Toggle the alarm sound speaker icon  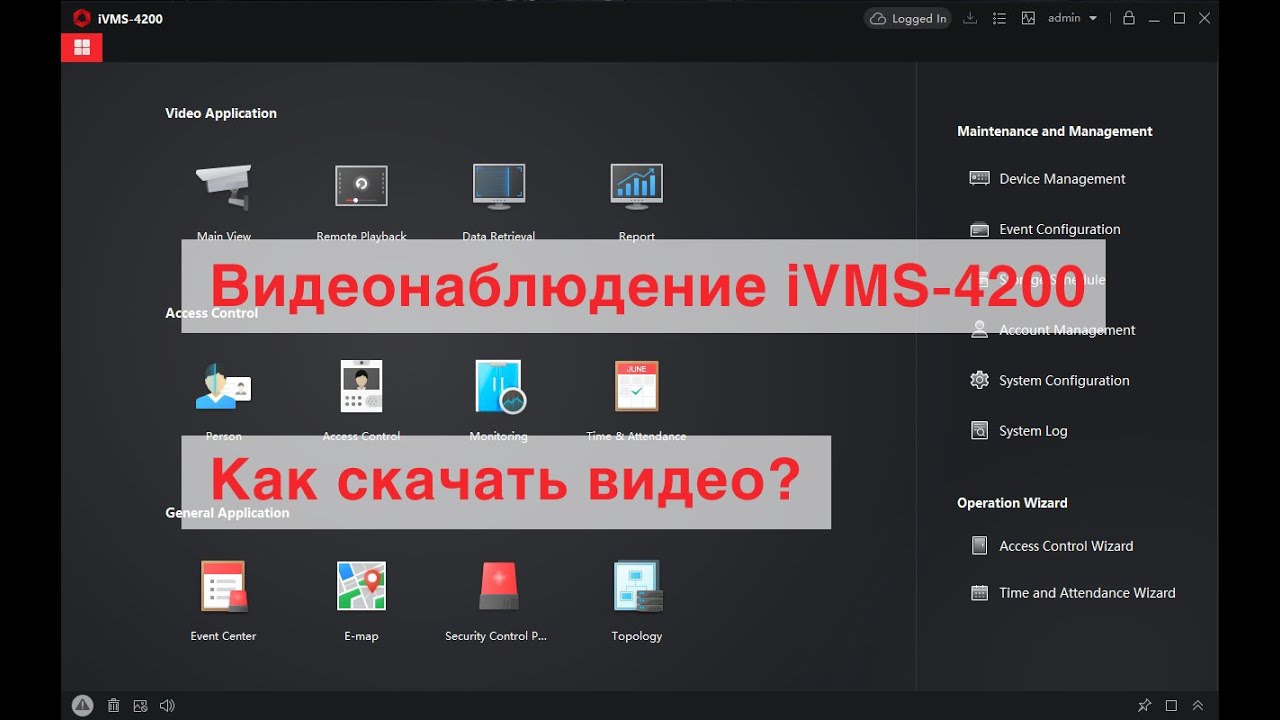pyautogui.click(x=167, y=705)
